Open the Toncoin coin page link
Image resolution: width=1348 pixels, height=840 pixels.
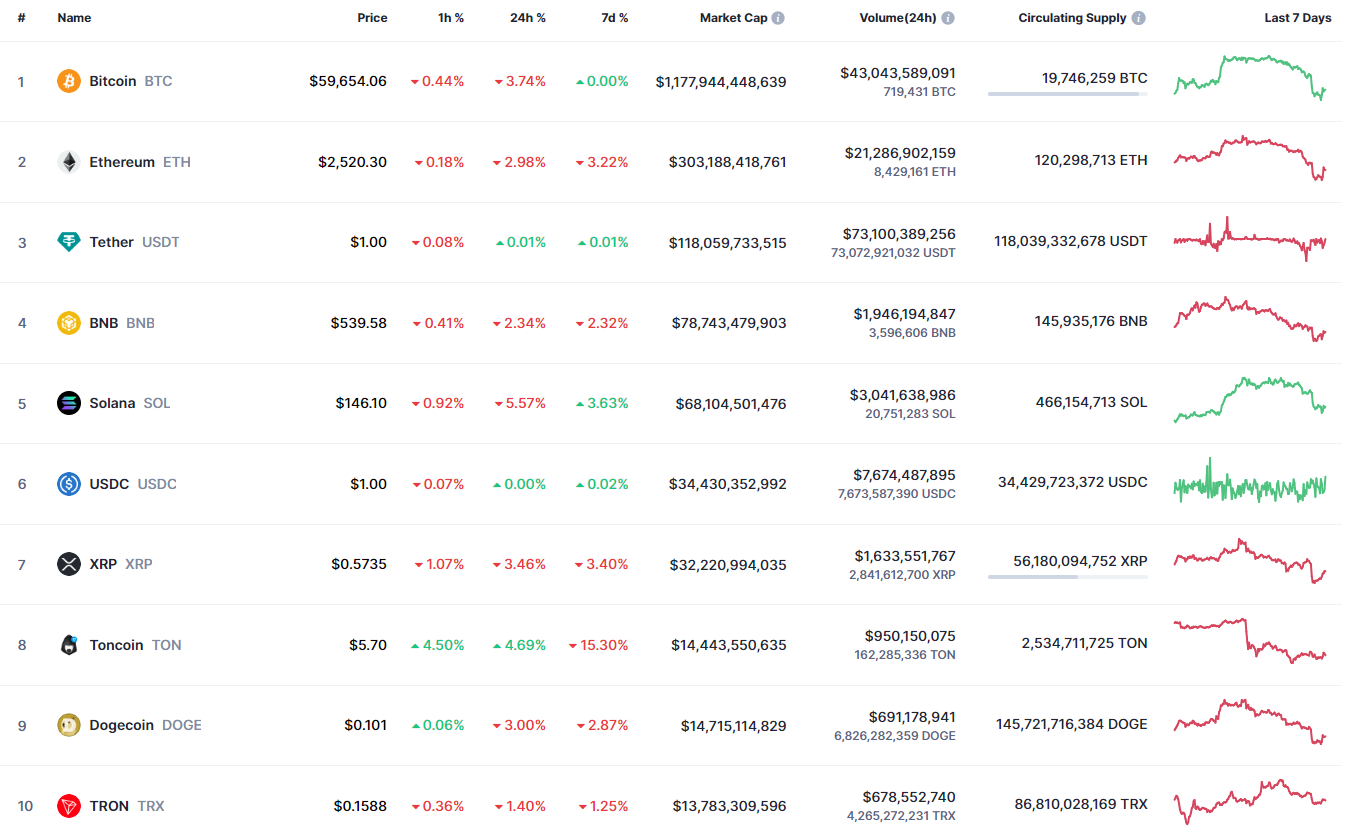click(x=116, y=645)
